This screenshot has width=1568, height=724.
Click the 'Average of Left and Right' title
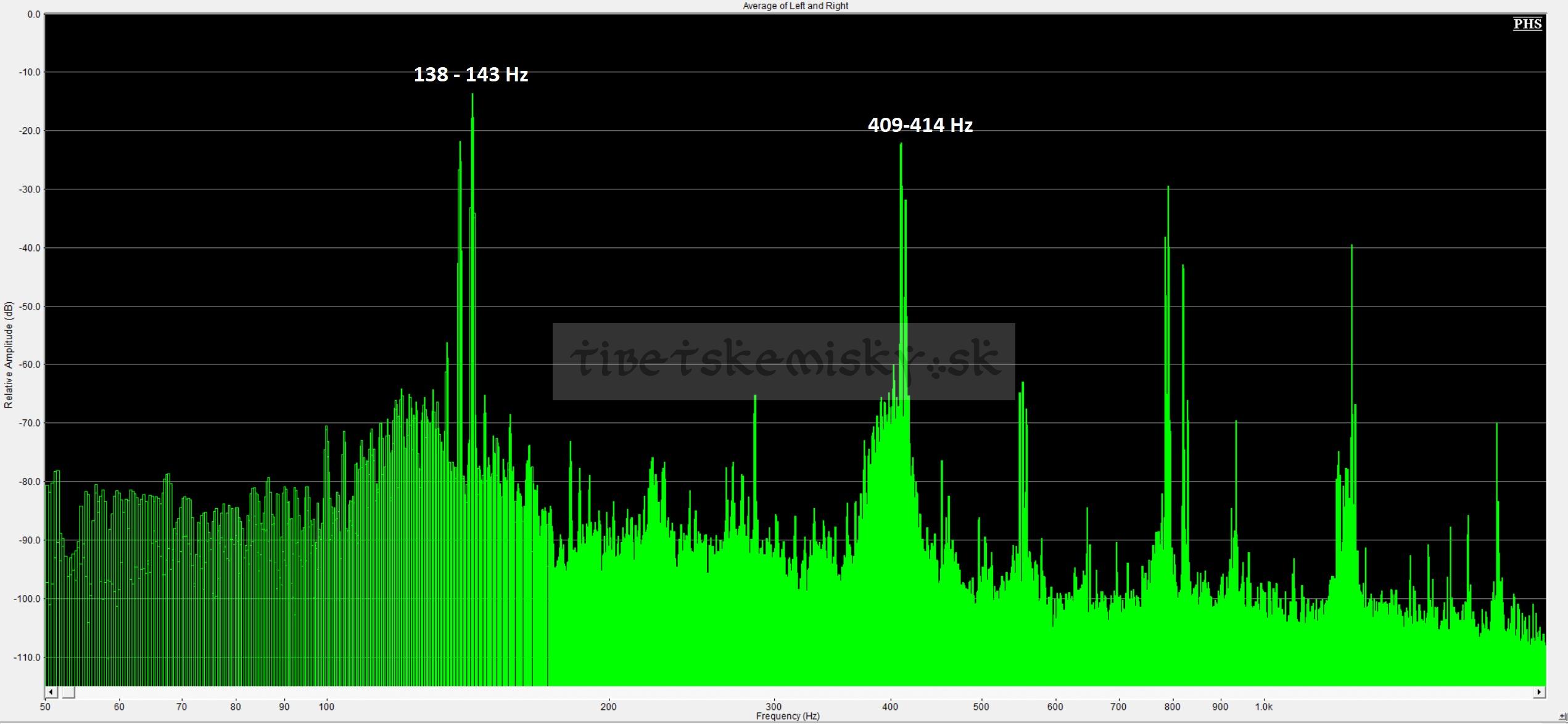[x=795, y=6]
